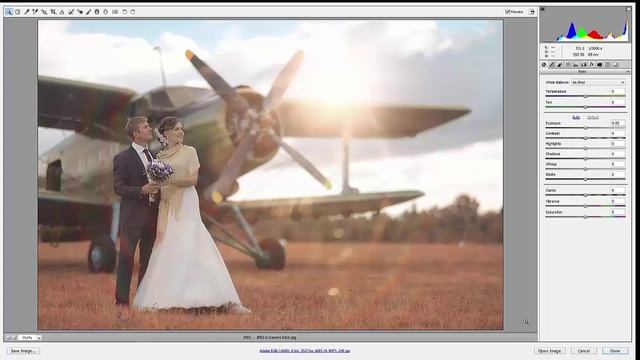Screen dimensions: 640x360
Task: Open the Presets panel tab
Action: pos(607,64)
